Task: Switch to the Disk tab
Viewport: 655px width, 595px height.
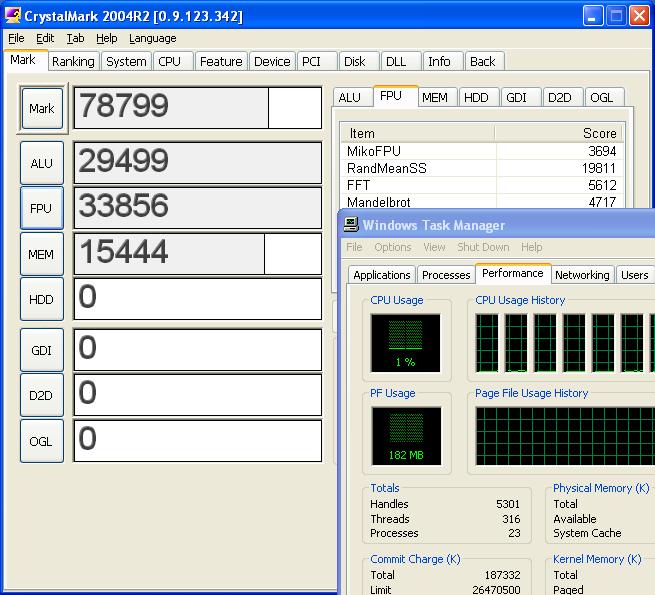Action: (359, 61)
